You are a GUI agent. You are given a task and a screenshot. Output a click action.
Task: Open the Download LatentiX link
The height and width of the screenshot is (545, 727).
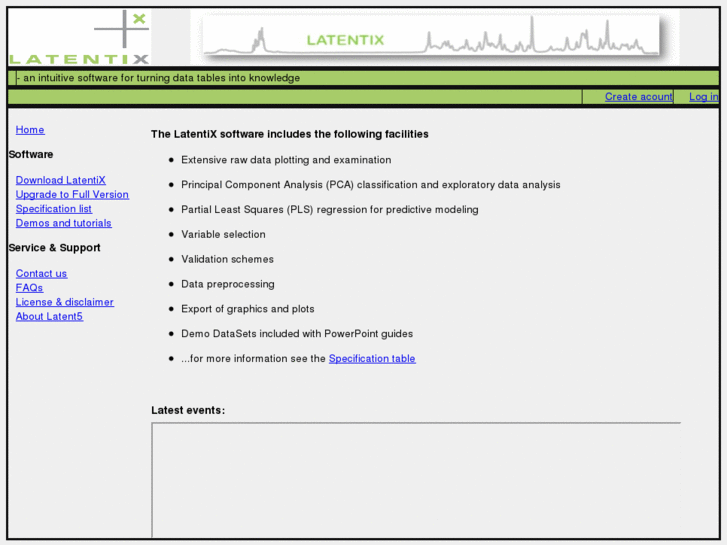click(x=61, y=180)
